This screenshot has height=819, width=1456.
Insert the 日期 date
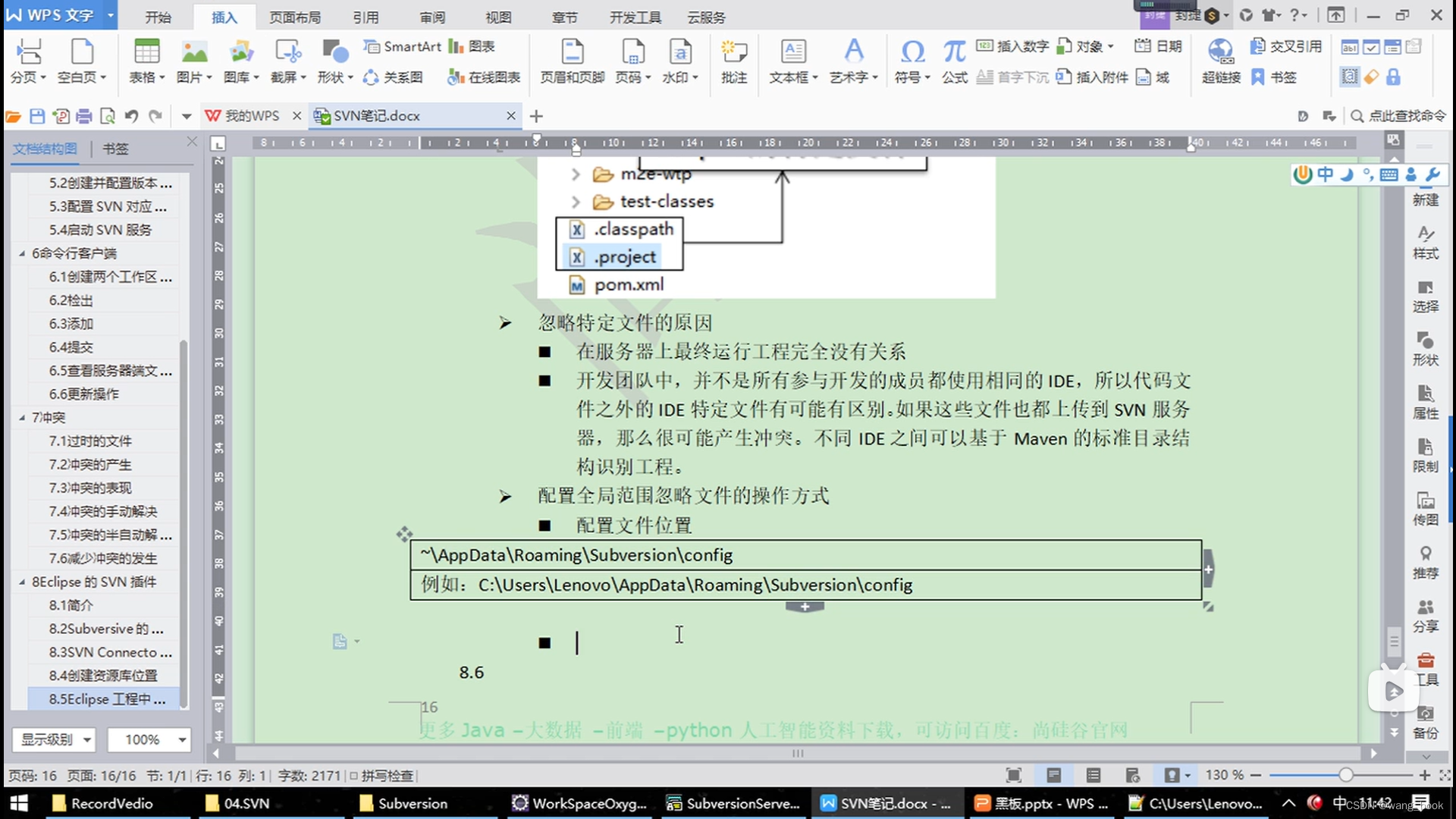pos(1159,46)
